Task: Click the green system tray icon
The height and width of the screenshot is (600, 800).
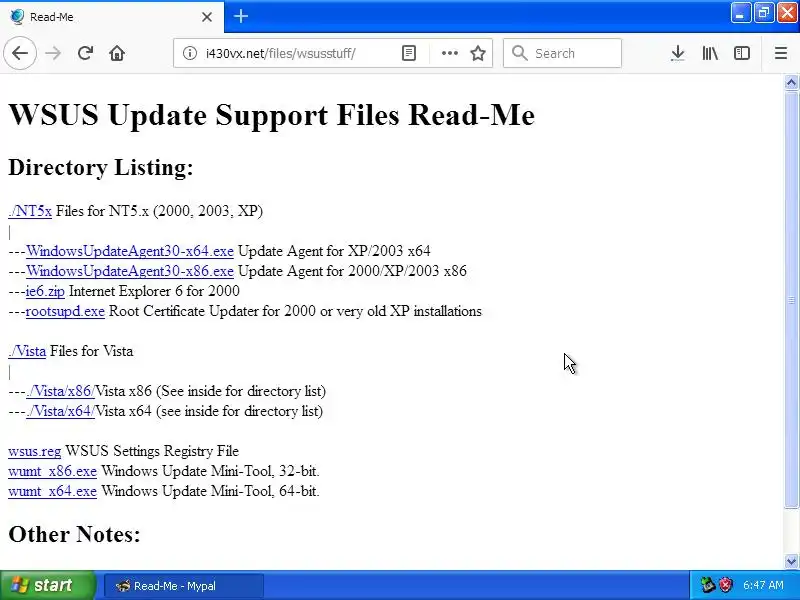Action: 708,585
